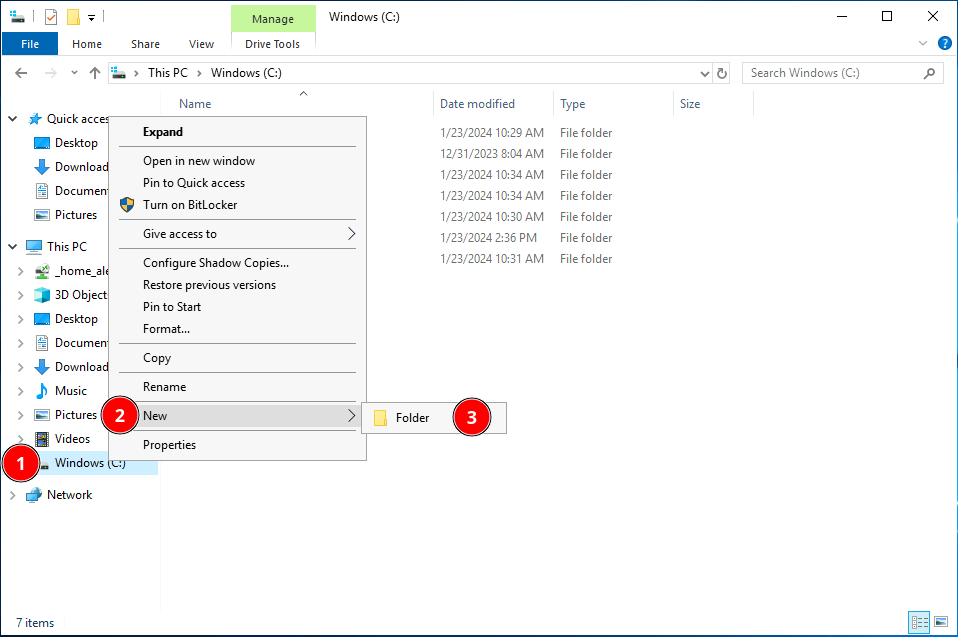Click the Search Windows (C:) input field
Screen dimensions: 958x637
click(830, 73)
